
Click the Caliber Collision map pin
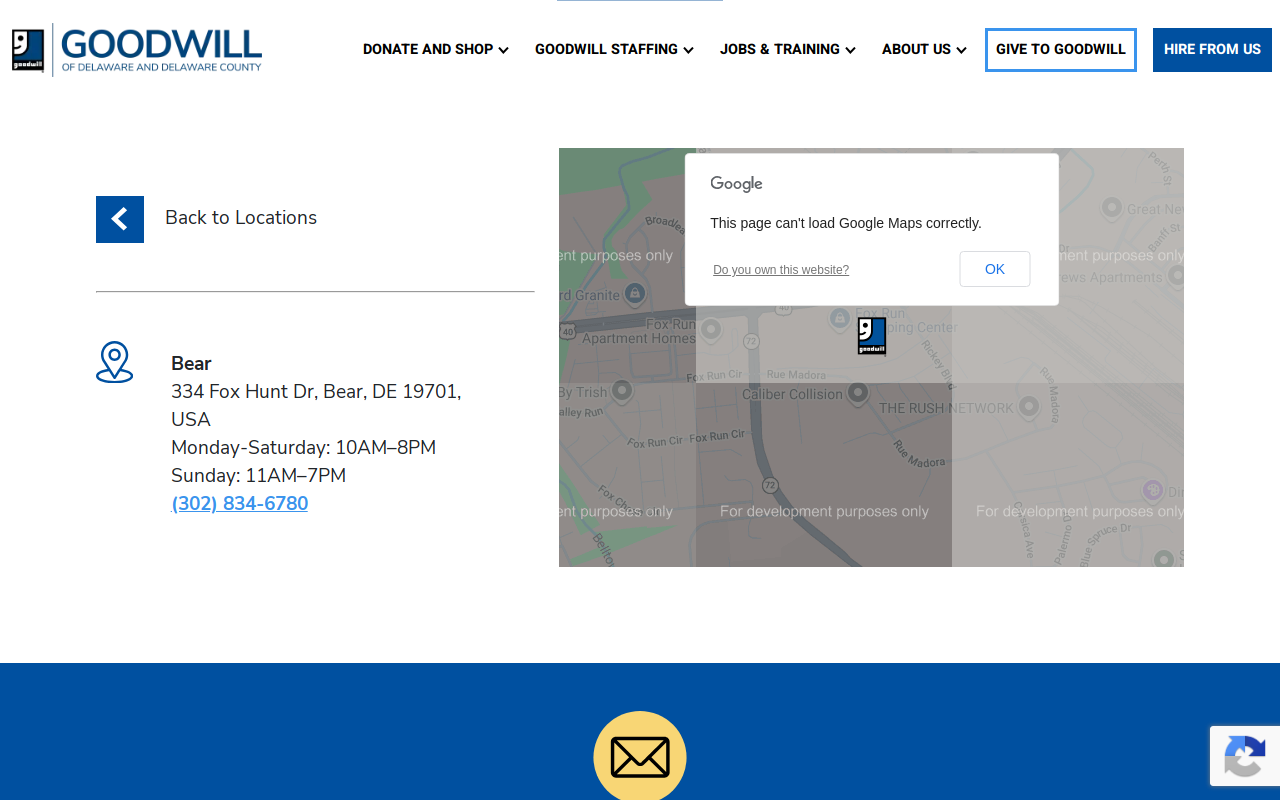(x=858, y=393)
